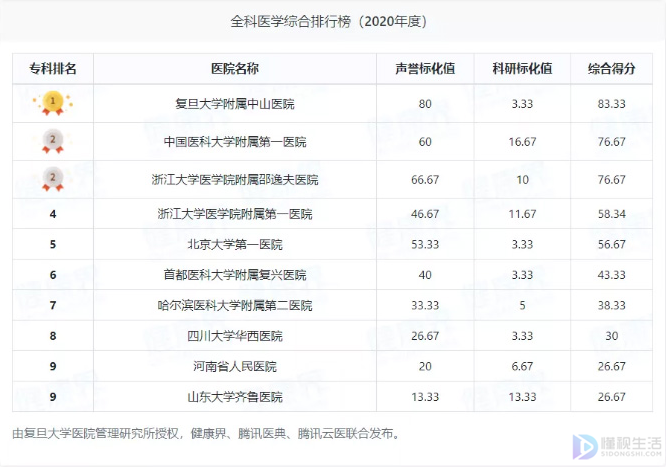This screenshot has width=666, height=467.
Task: Click rank number 4
Action: tap(53, 214)
